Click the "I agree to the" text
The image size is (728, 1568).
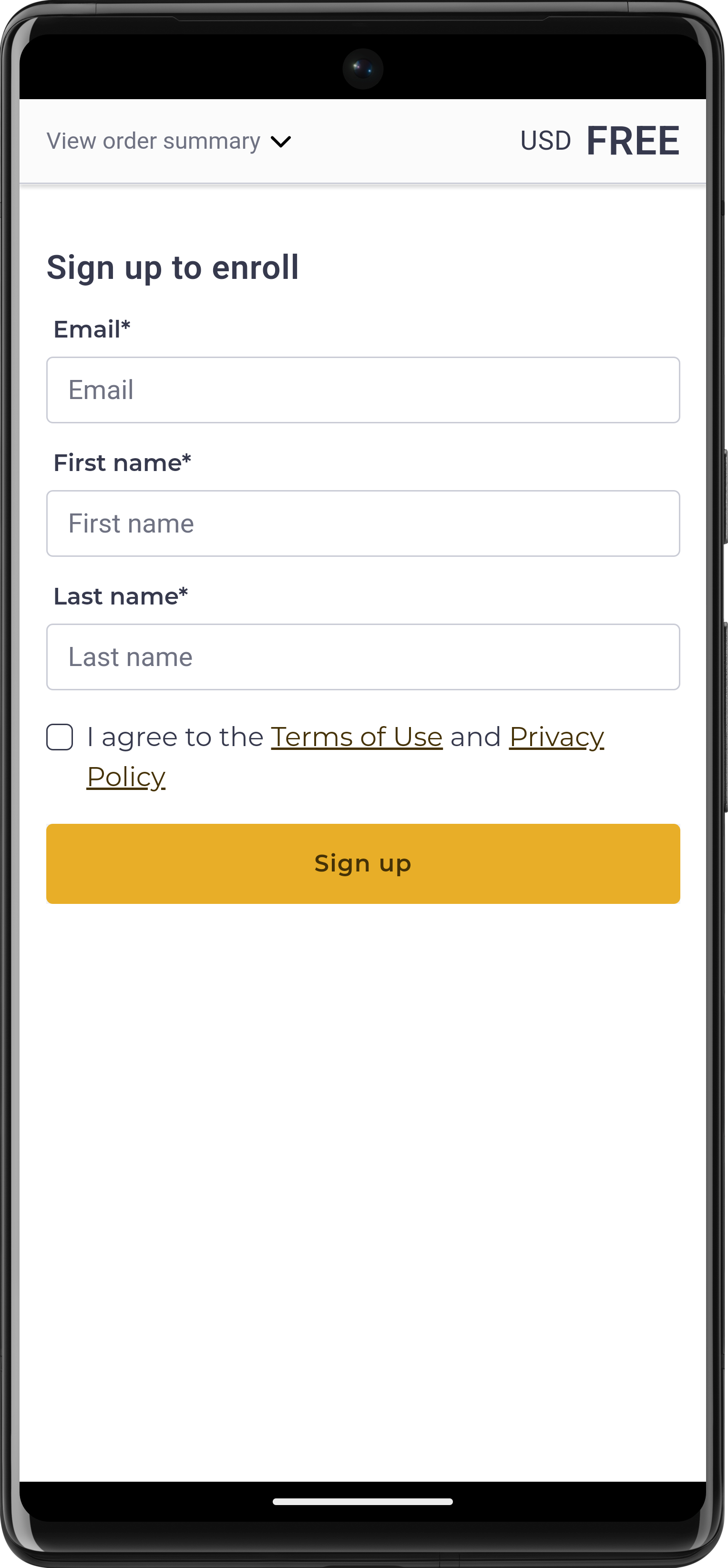[174, 737]
